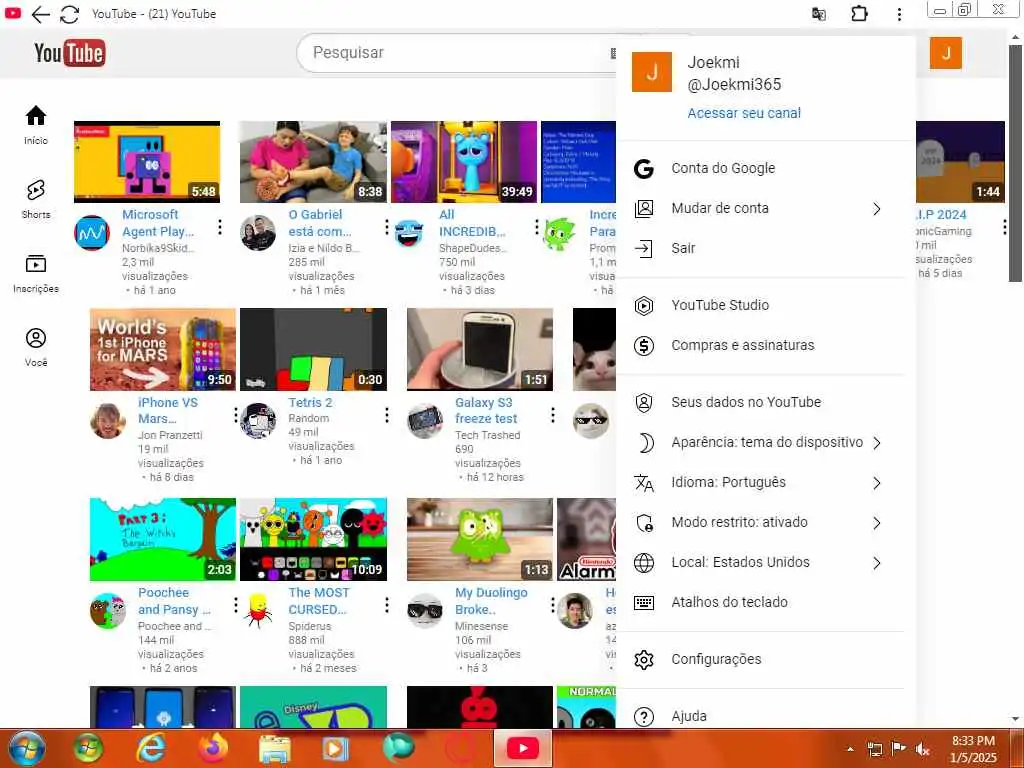
Task: Go to Início via home icon
Action: [x=36, y=116]
